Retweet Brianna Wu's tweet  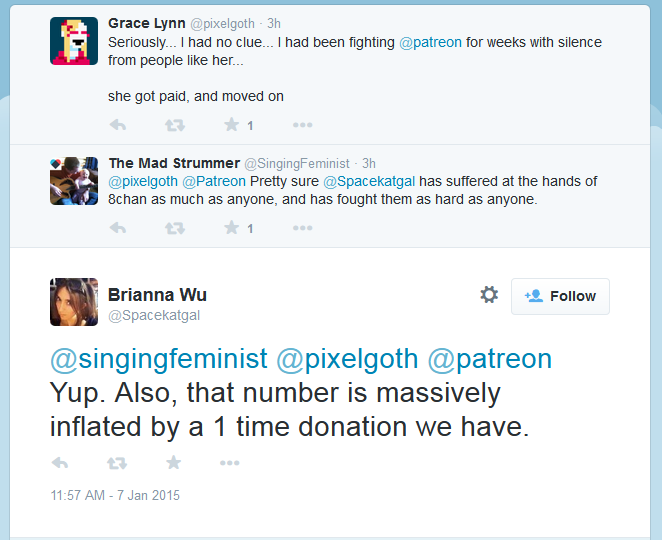pyautogui.click(x=117, y=463)
